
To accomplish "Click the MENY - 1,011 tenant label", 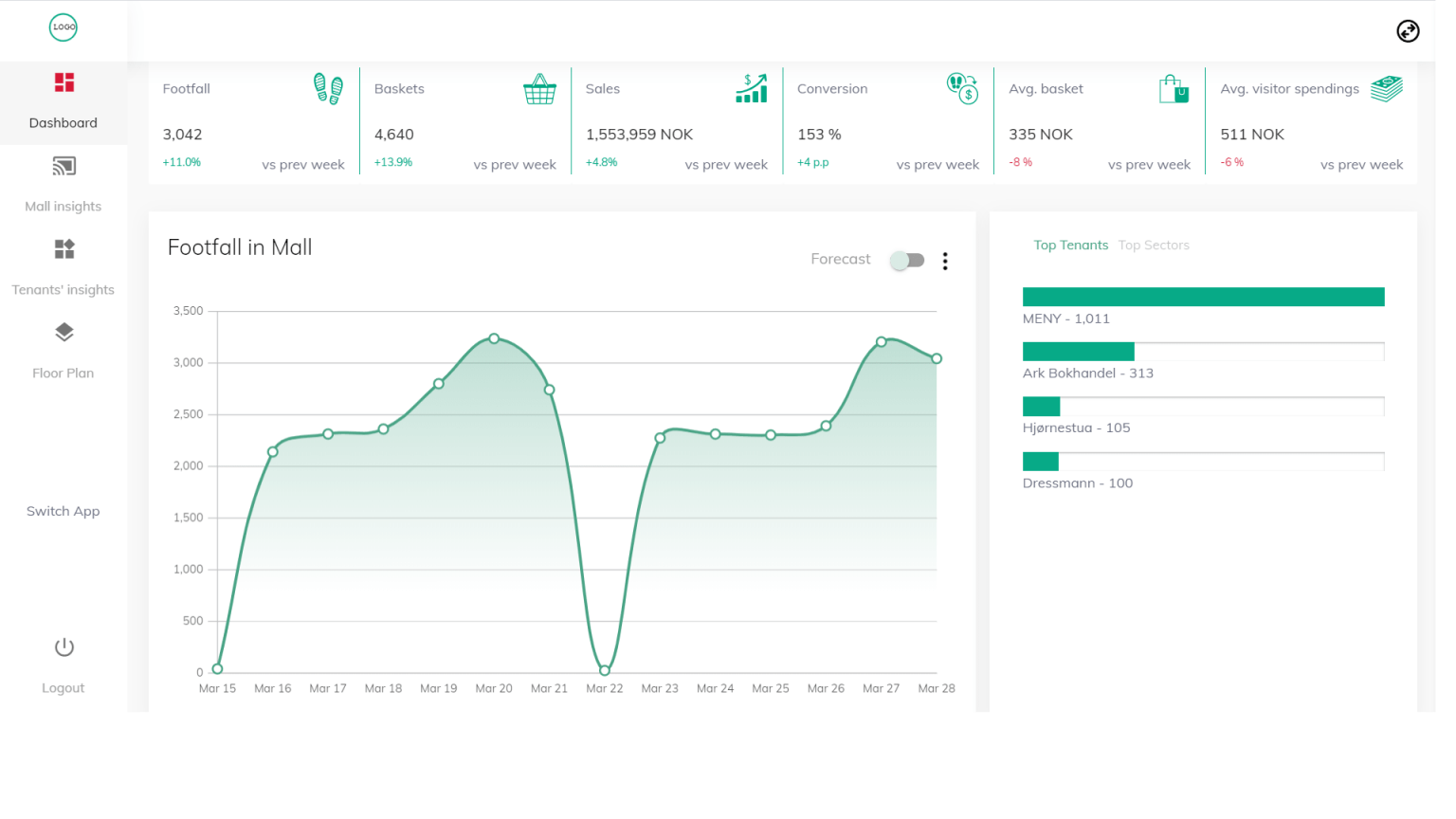I will point(1066,318).
